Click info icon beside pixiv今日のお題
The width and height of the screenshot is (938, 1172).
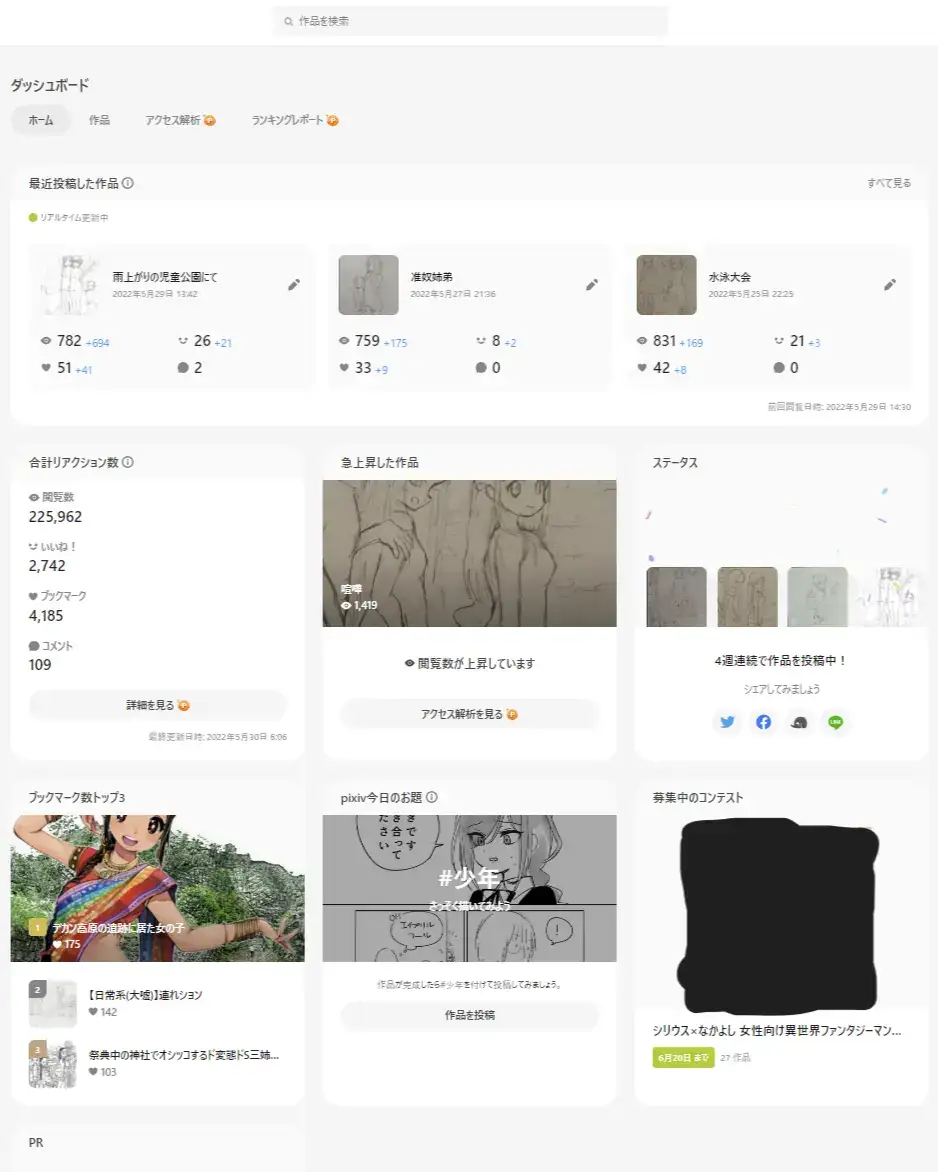click(x=432, y=798)
